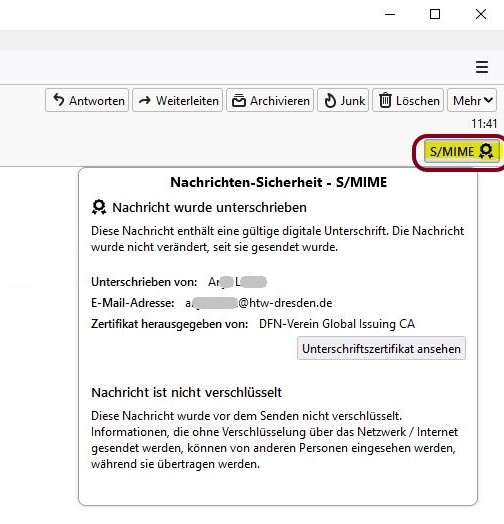Image resolution: width=504 pixels, height=524 pixels.
Task: Open the Mehr actions menu
Action: coord(472,100)
